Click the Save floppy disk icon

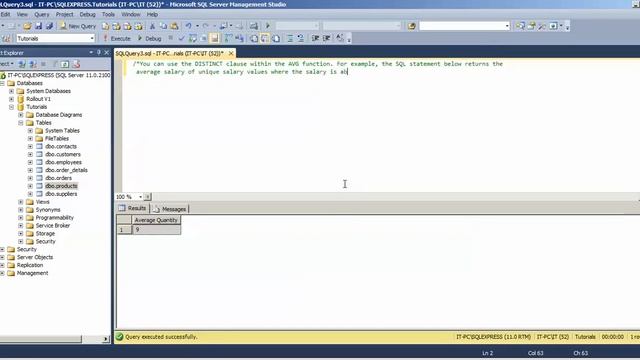click(38, 26)
